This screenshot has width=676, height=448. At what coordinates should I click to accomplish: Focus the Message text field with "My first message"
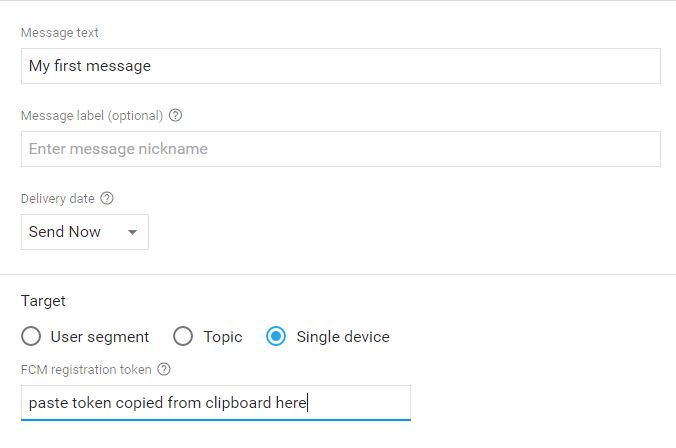coord(340,66)
